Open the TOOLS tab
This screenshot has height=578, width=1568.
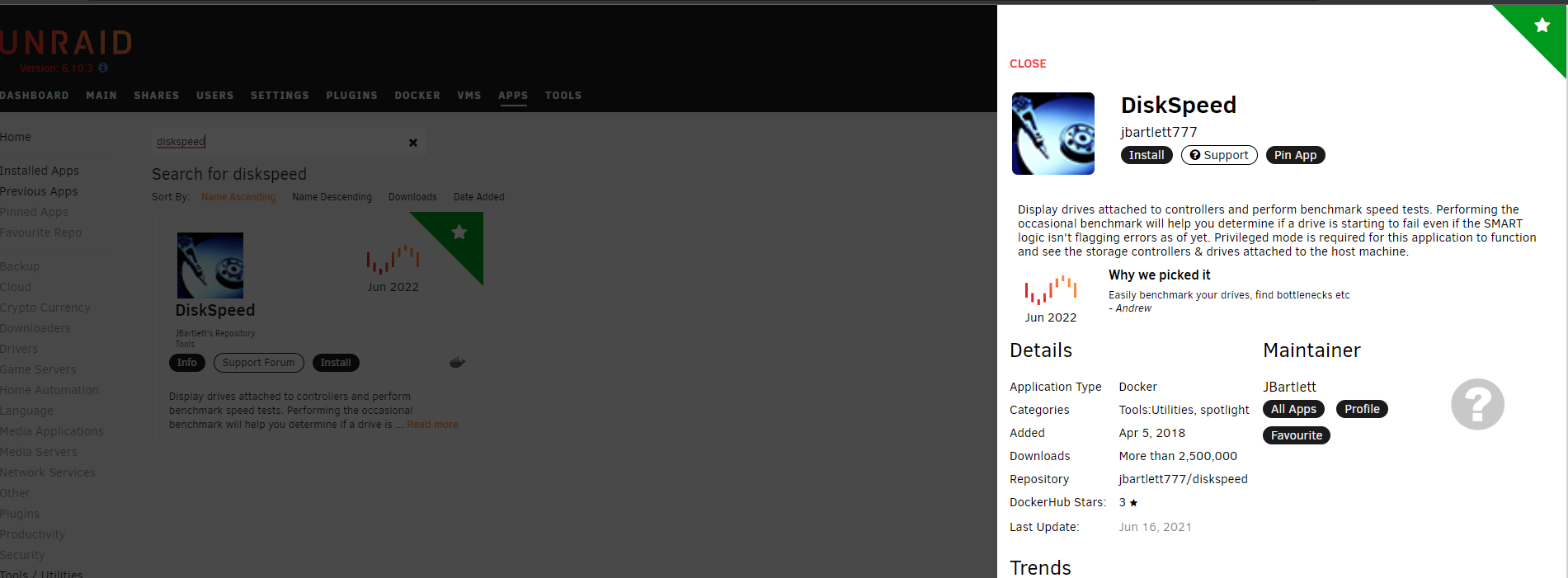[x=563, y=96]
